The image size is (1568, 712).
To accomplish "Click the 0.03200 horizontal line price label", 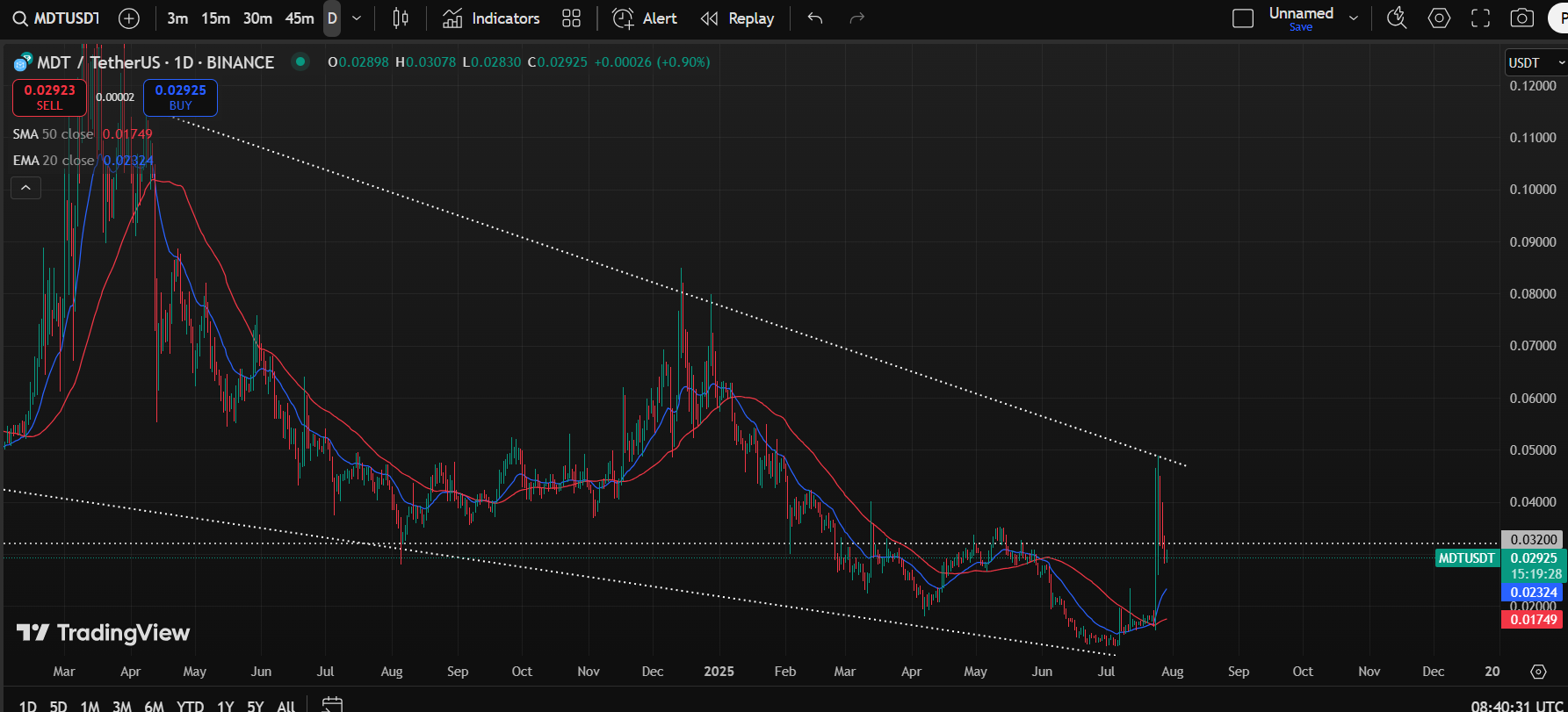I will click(x=1533, y=540).
